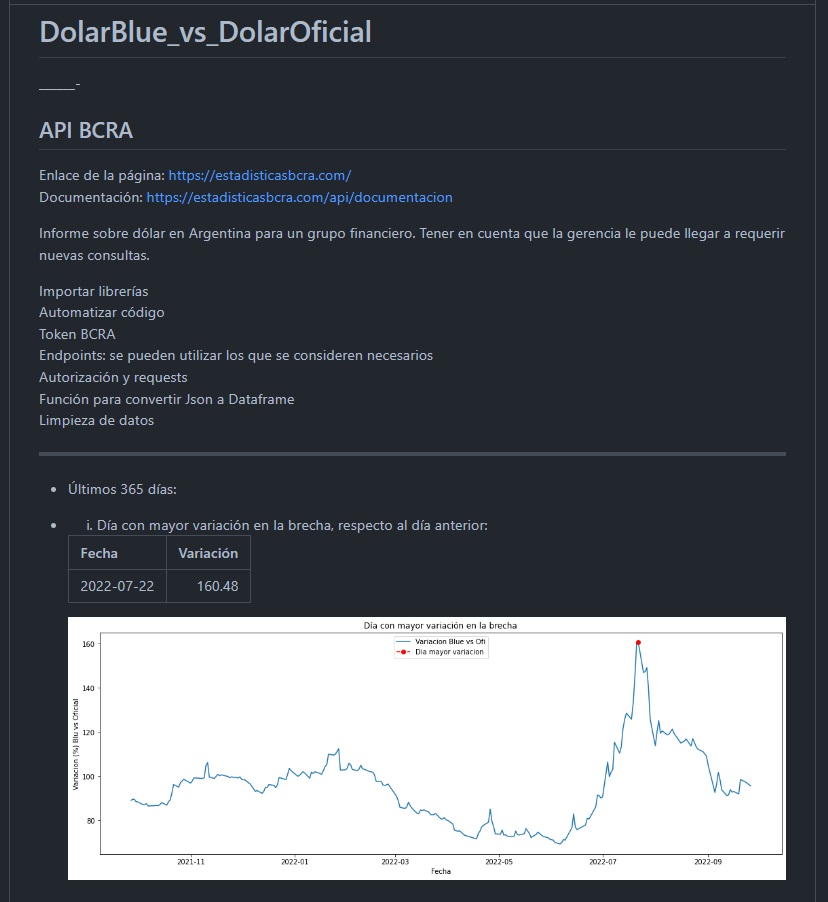828x902 pixels.
Task: Click the 'Últimos 365 días' bullet item
Action: click(x=122, y=490)
